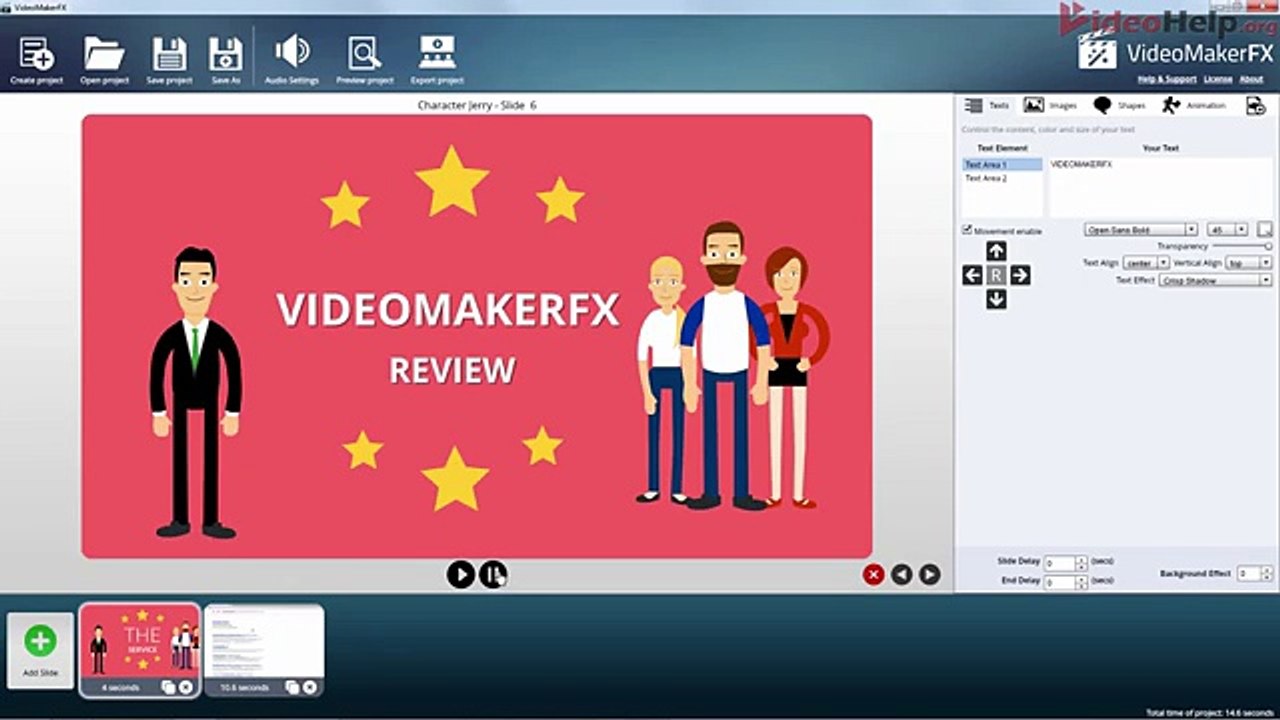Toggle the Movement enable checkbox
The image size is (1280, 720).
tap(967, 230)
